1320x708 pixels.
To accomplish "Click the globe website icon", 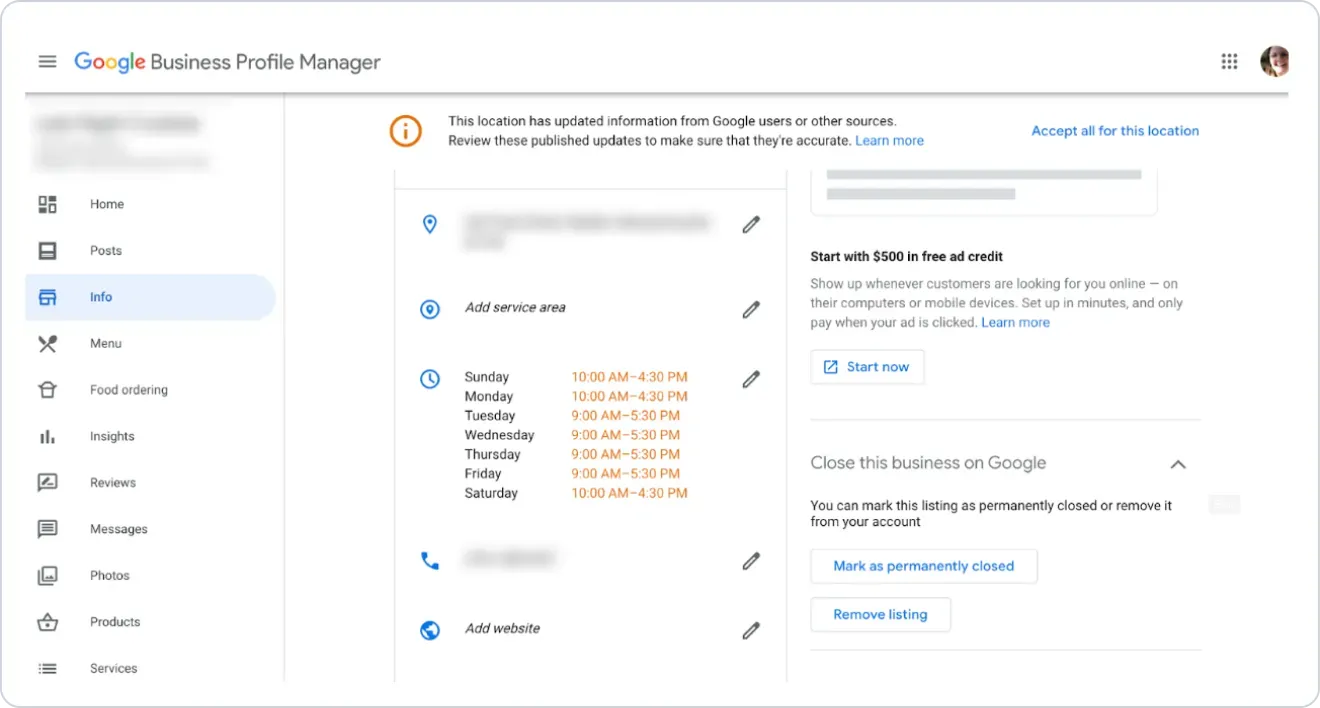I will pyautogui.click(x=430, y=631).
